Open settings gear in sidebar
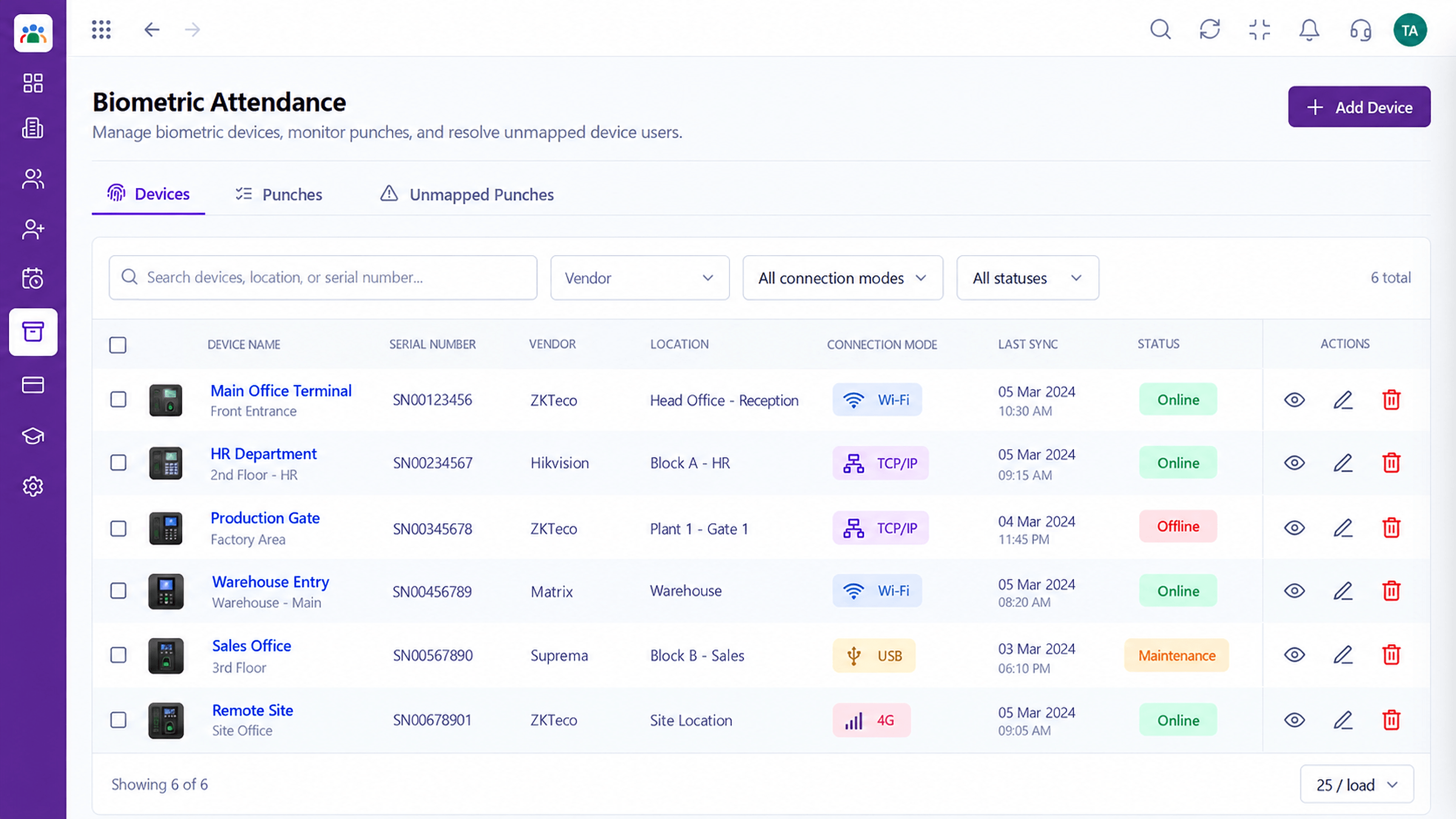Image resolution: width=1456 pixels, height=819 pixels. coord(33,487)
